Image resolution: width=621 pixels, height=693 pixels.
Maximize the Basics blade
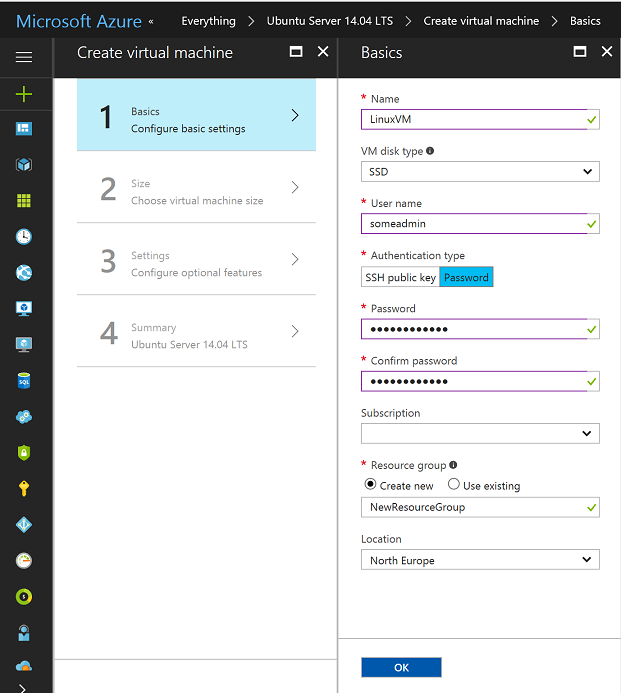[580, 52]
